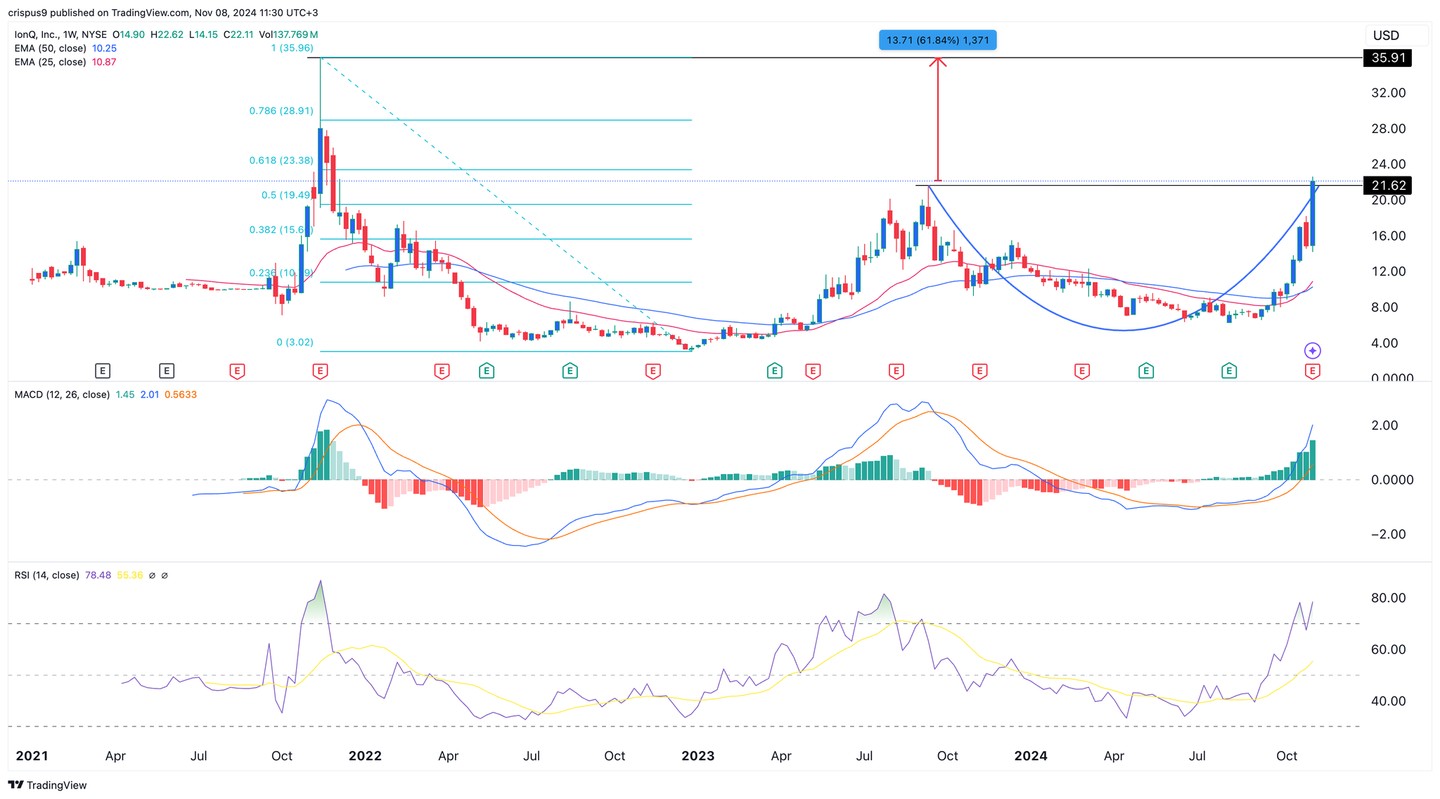This screenshot has width=1440, height=799.
Task: Open the USD currency selector on the price axis
Action: tap(1385, 36)
